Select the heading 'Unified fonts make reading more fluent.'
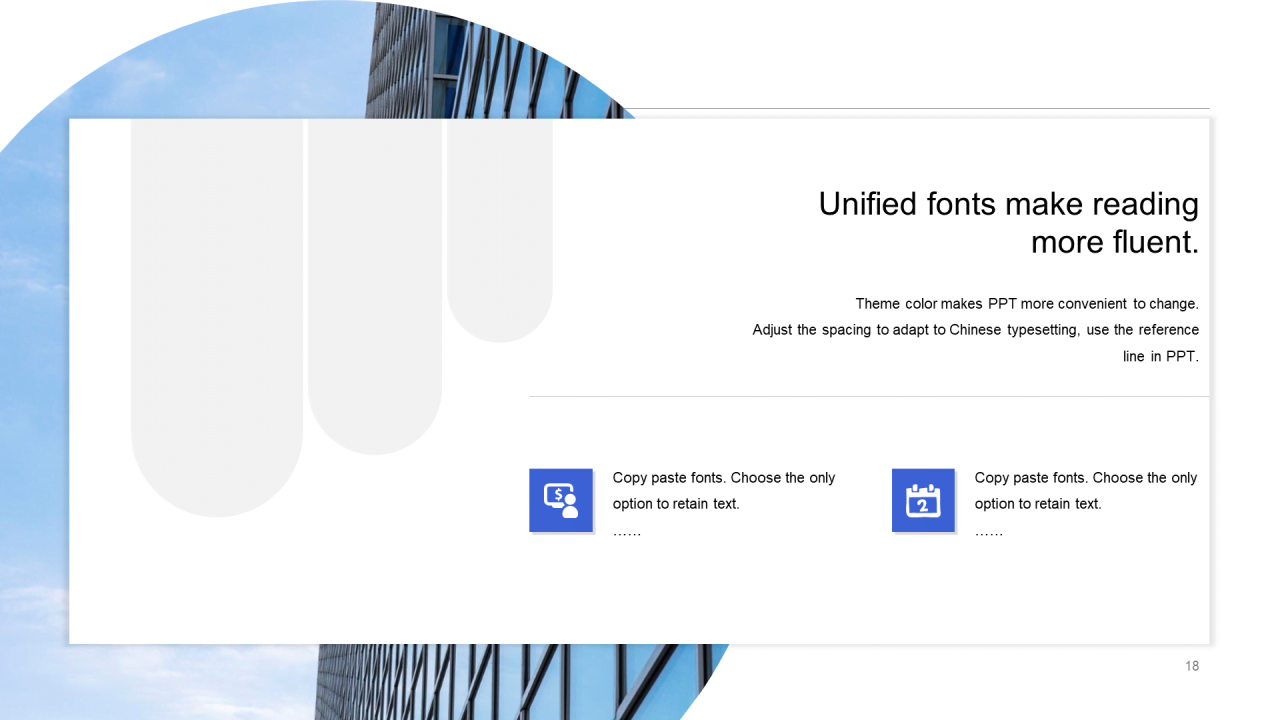1280x720 pixels. pos(1009,223)
